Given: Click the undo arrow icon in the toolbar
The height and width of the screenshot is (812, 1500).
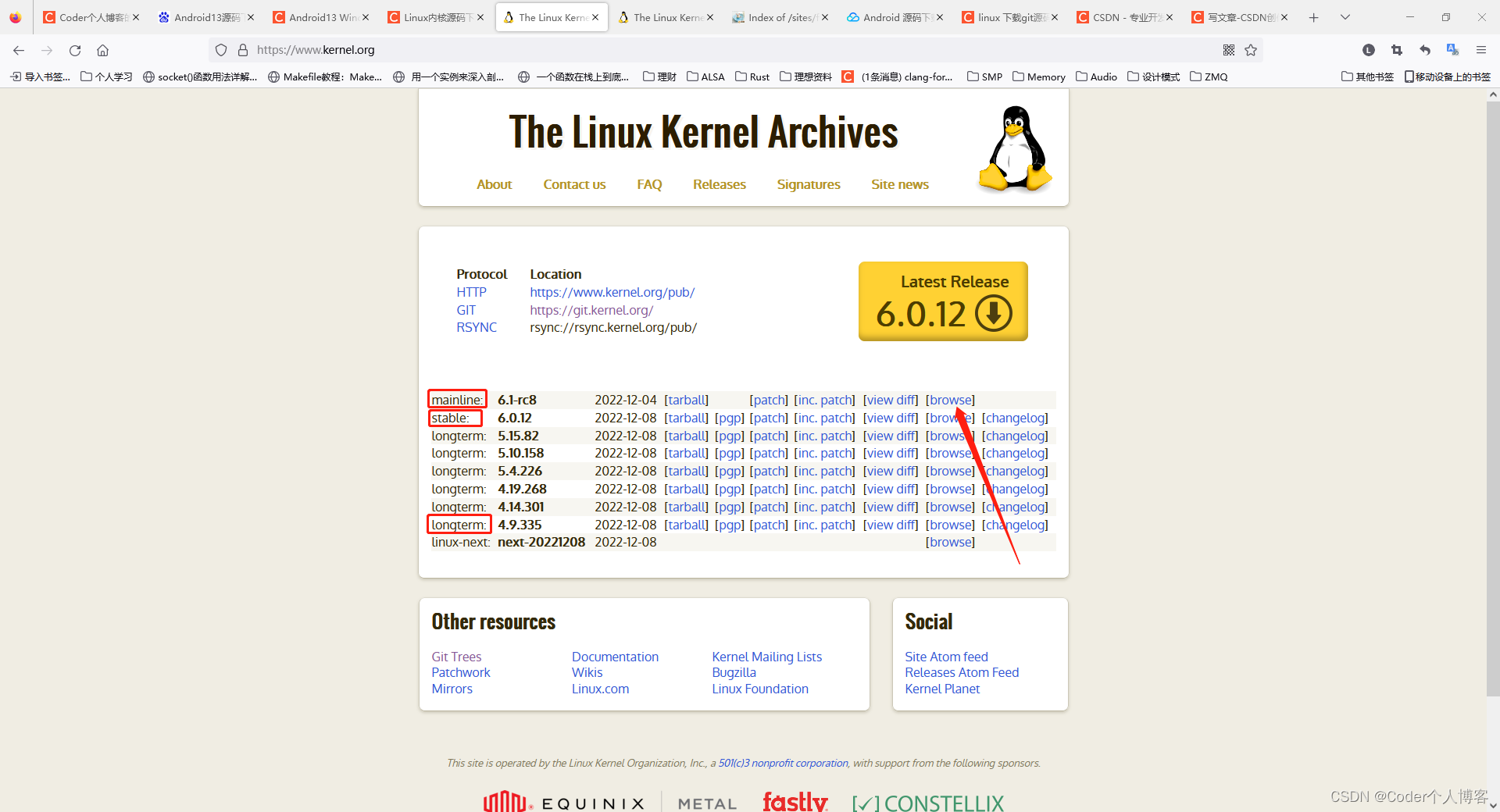Looking at the screenshot, I should click(1425, 50).
